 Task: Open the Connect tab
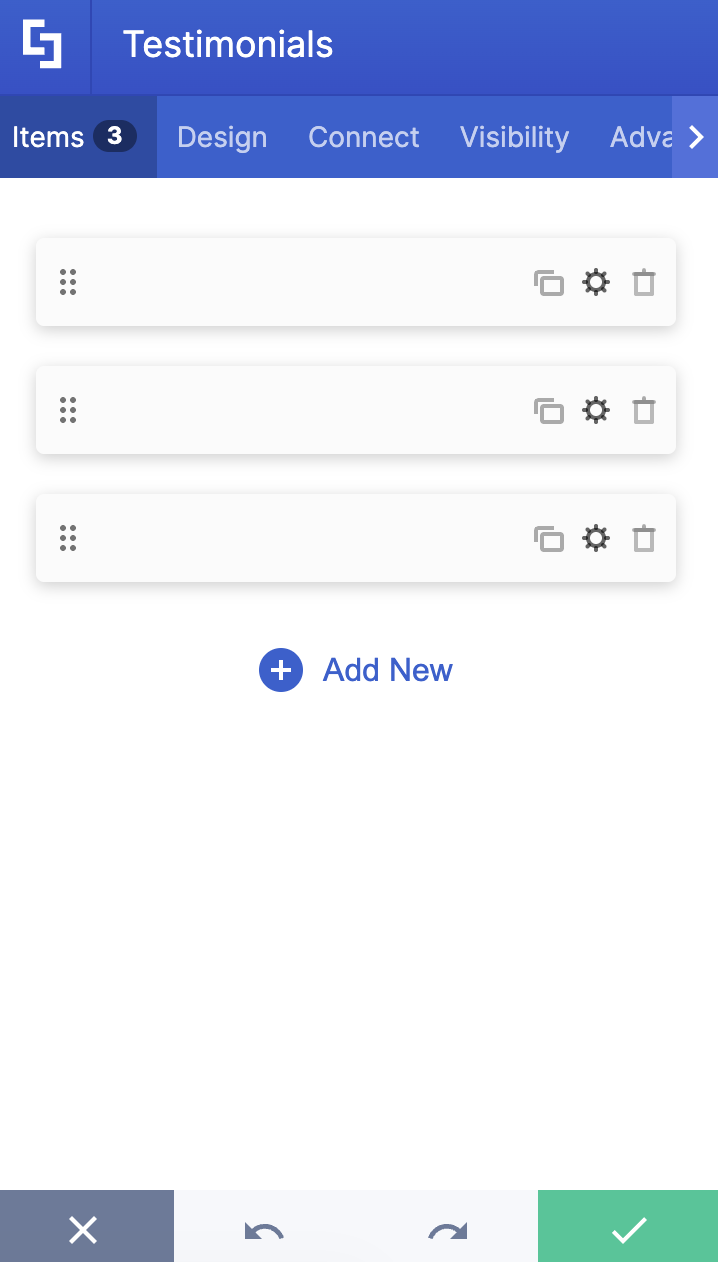pyautogui.click(x=363, y=137)
